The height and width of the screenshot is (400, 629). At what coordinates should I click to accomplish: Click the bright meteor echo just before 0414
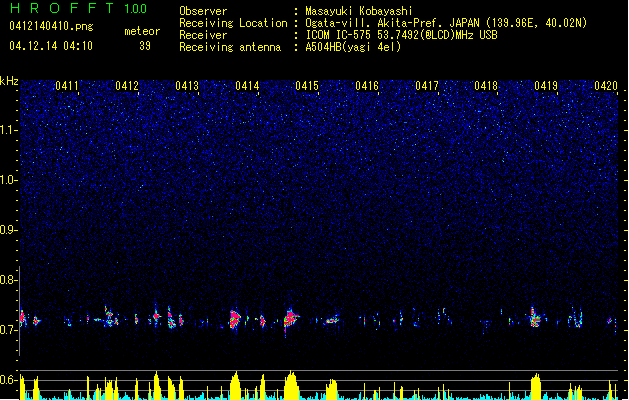point(235,320)
